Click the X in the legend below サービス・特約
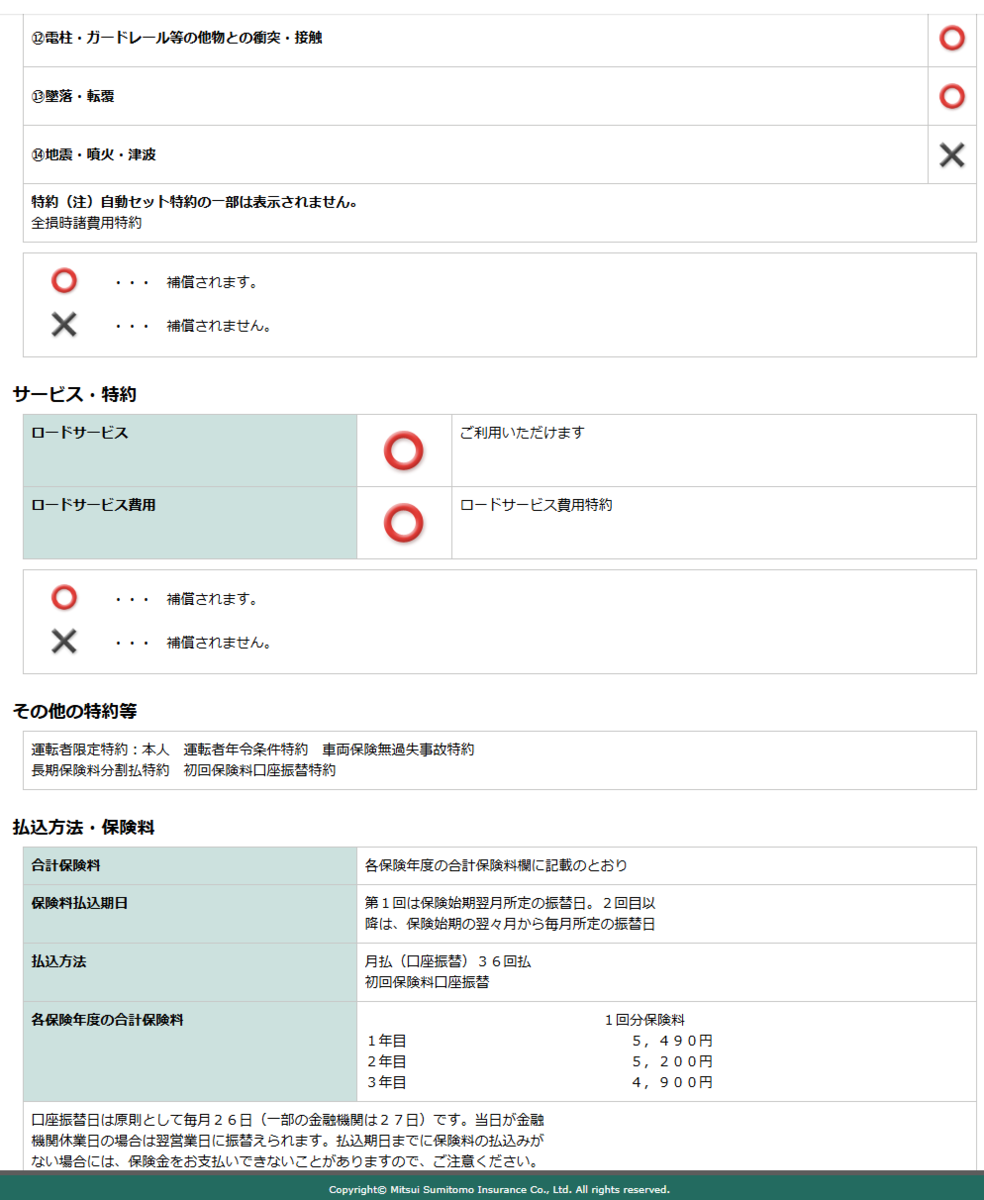984x1200 pixels. [64, 642]
